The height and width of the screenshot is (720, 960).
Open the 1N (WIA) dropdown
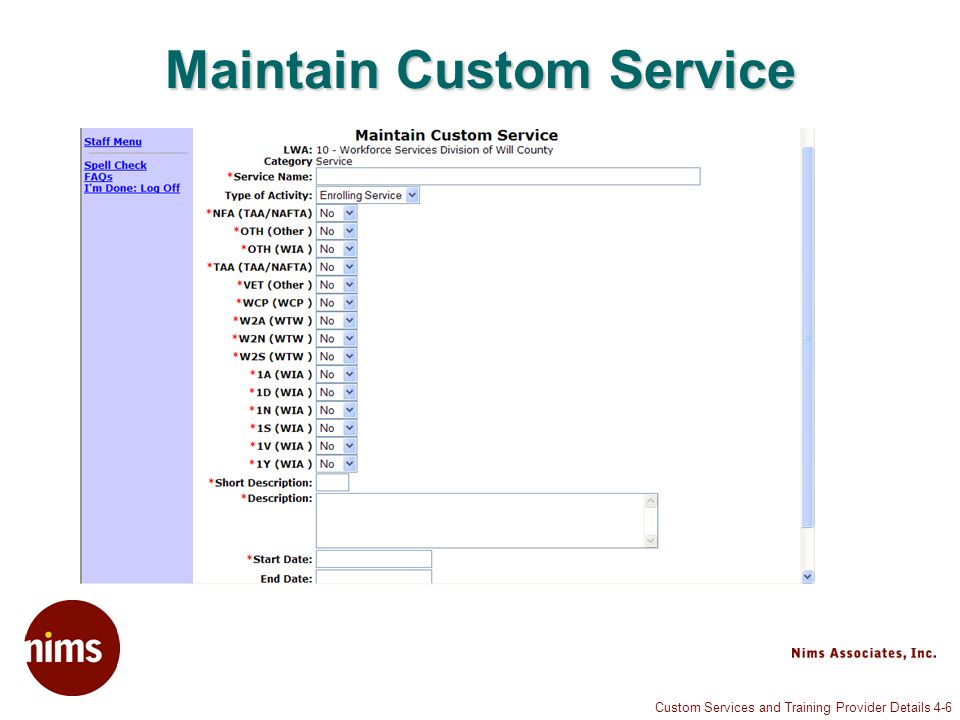click(x=336, y=410)
